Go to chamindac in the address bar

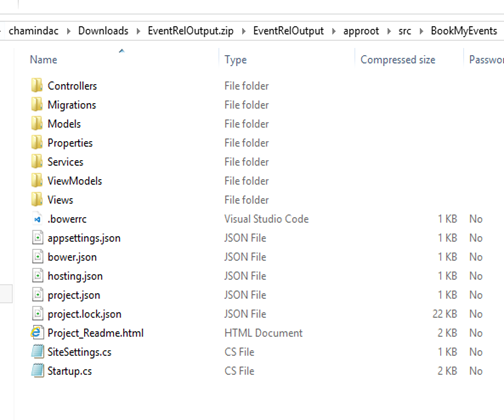click(x=33, y=31)
